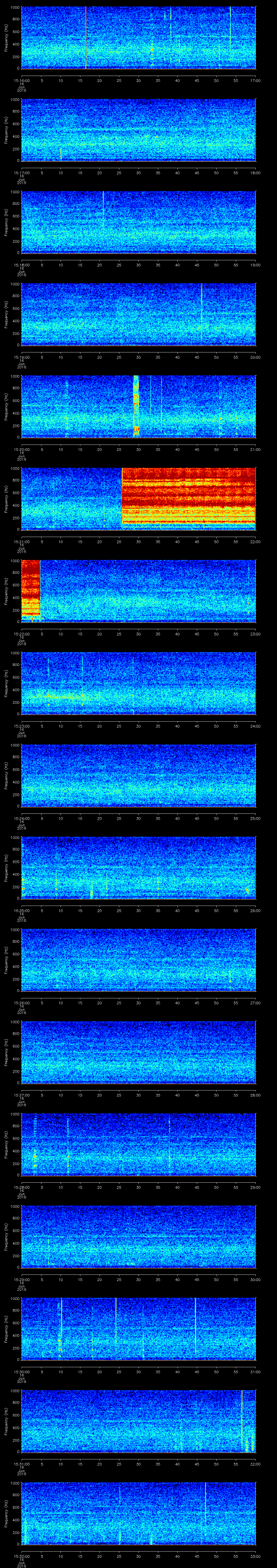The image size is (277, 1568).
Task: Click the 25:00 end time label
Action: [x=255, y=818]
